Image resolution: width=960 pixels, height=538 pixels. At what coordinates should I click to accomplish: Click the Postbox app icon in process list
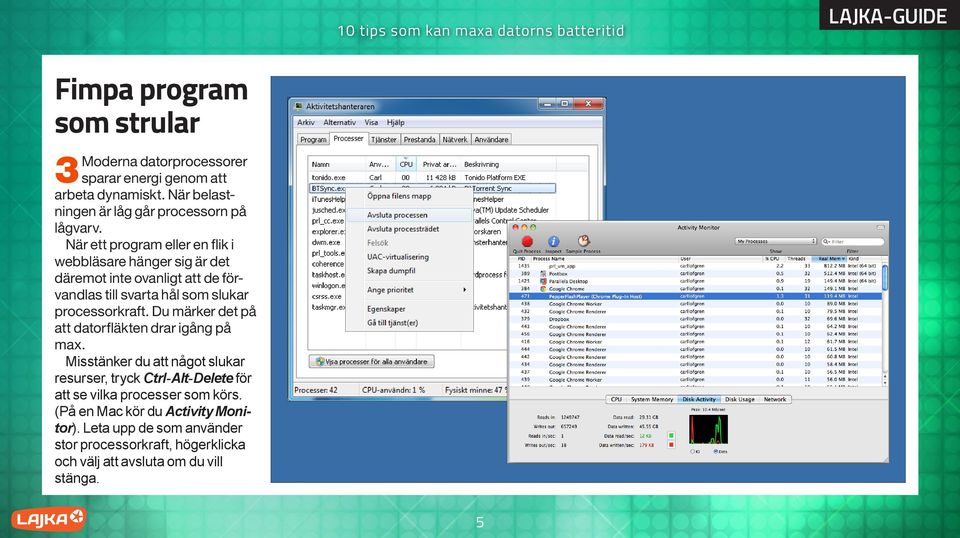point(543,274)
